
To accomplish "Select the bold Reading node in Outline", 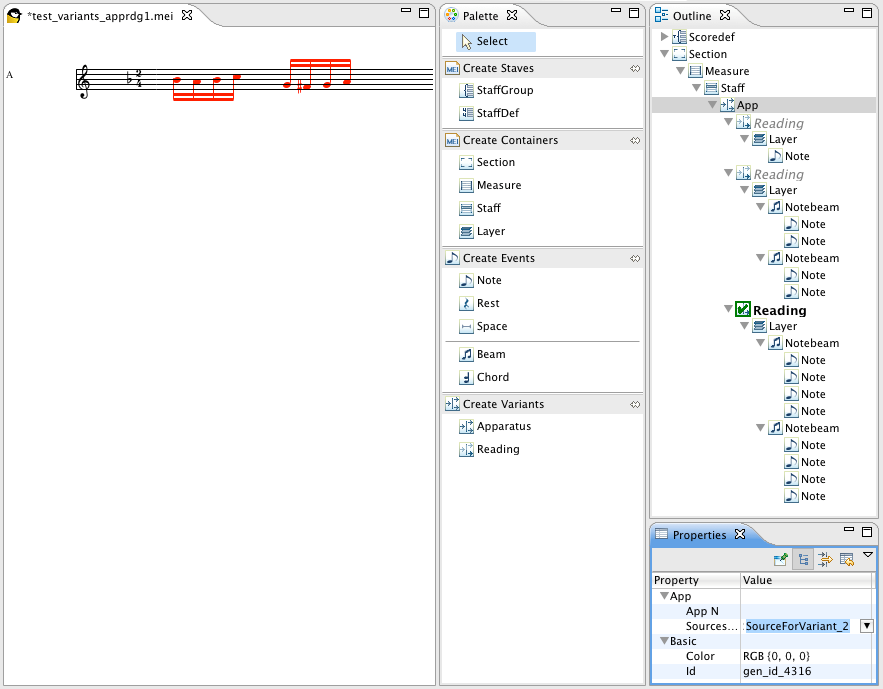I will 779,310.
